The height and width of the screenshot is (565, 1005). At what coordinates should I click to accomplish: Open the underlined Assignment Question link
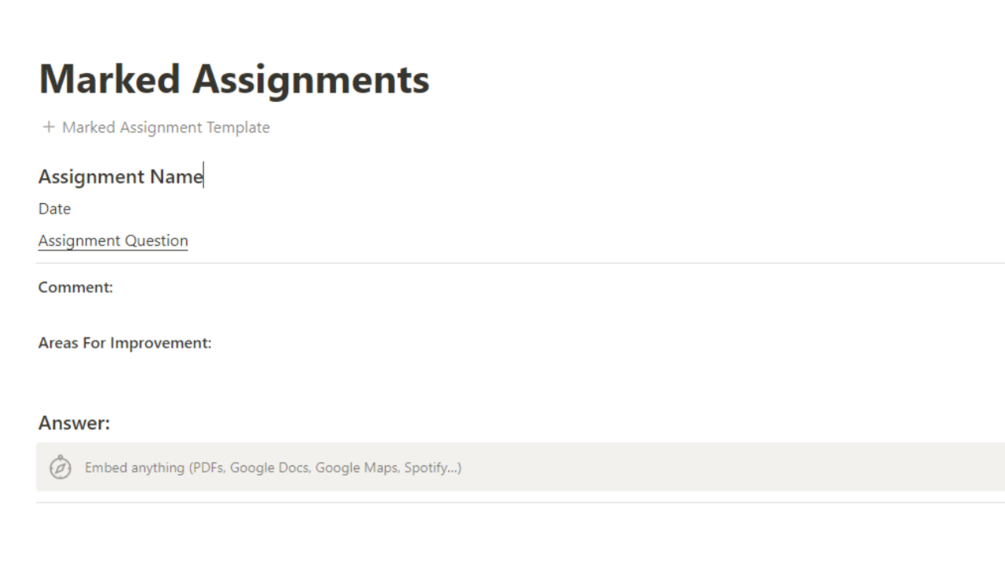(x=113, y=241)
